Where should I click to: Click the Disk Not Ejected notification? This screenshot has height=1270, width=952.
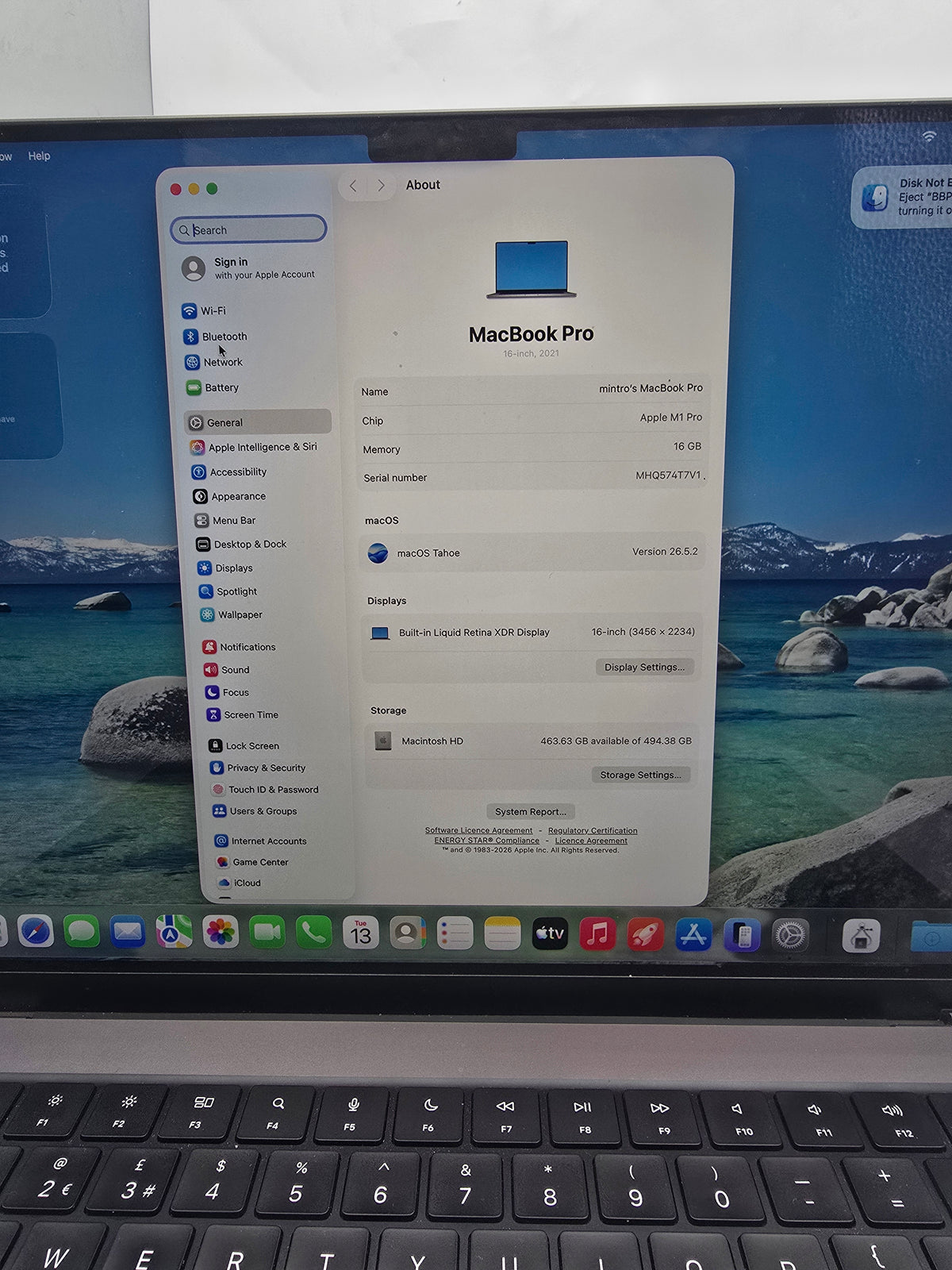(x=902, y=197)
